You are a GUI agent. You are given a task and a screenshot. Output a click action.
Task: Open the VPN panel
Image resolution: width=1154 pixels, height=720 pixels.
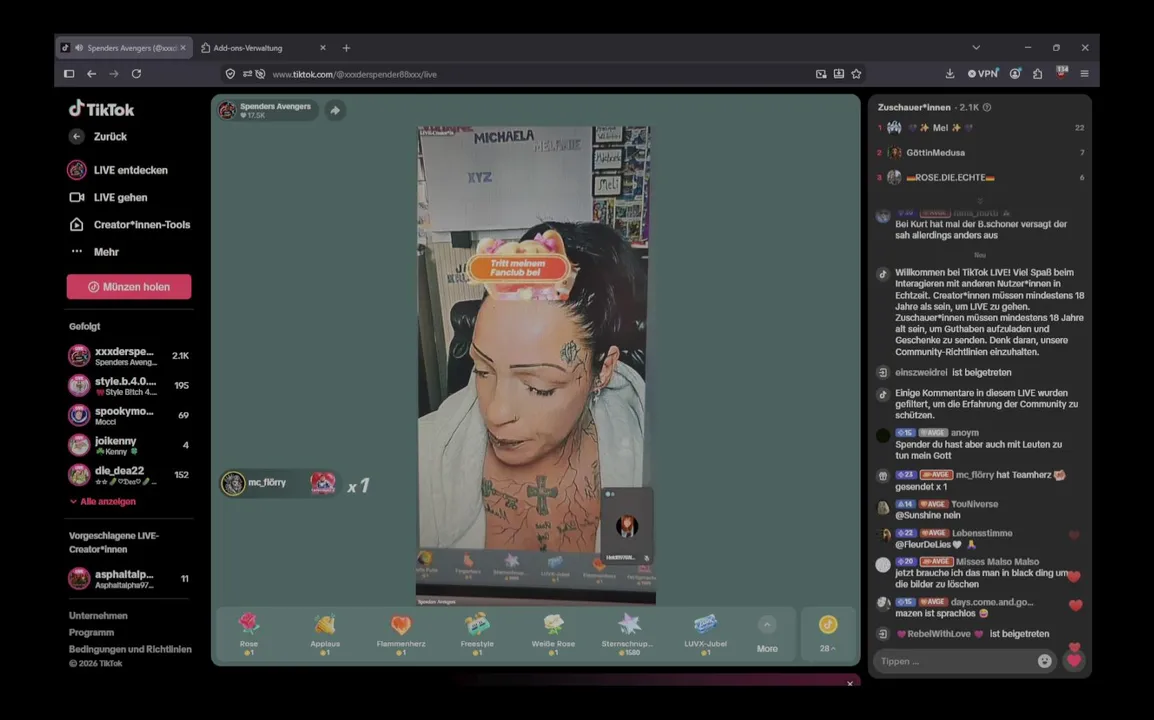pos(983,74)
